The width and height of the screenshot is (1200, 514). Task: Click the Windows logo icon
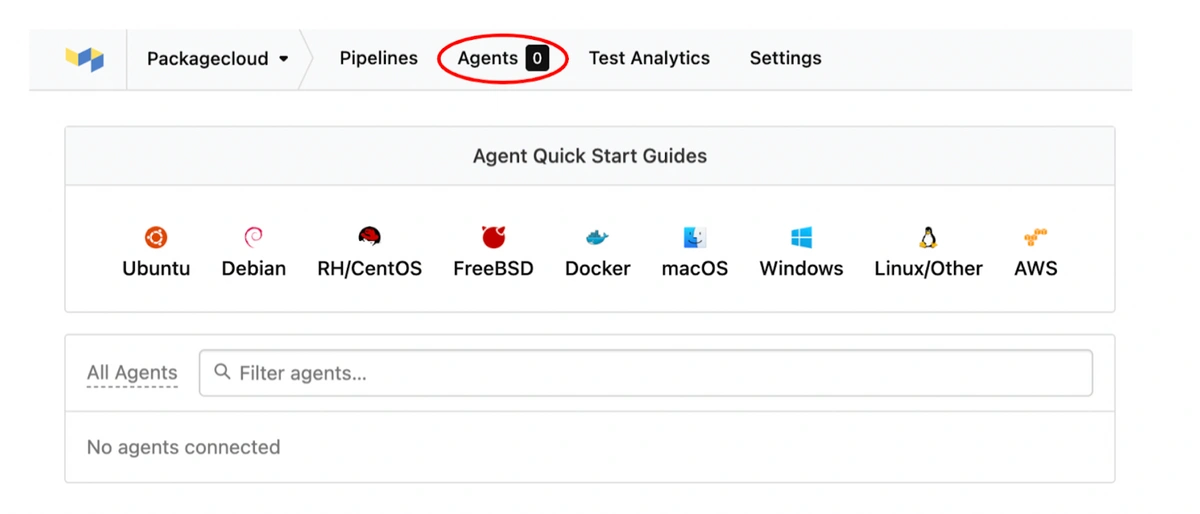(x=801, y=237)
